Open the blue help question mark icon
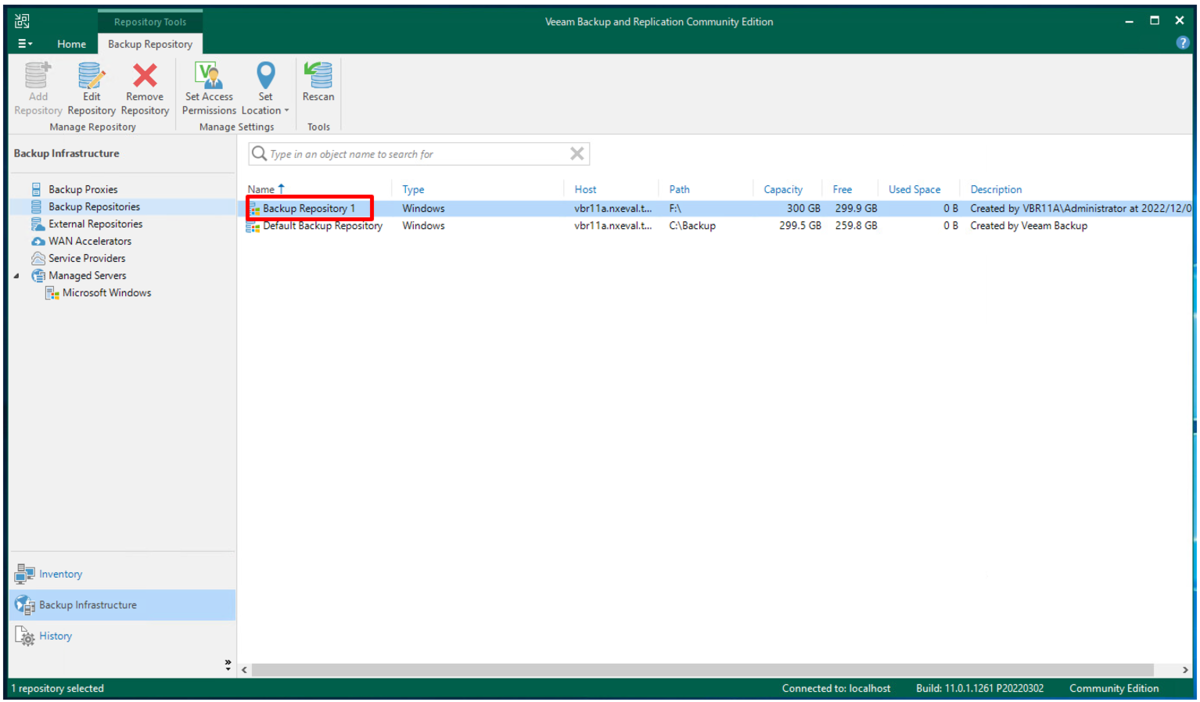Screen dimensions: 1200x702 [1182, 43]
